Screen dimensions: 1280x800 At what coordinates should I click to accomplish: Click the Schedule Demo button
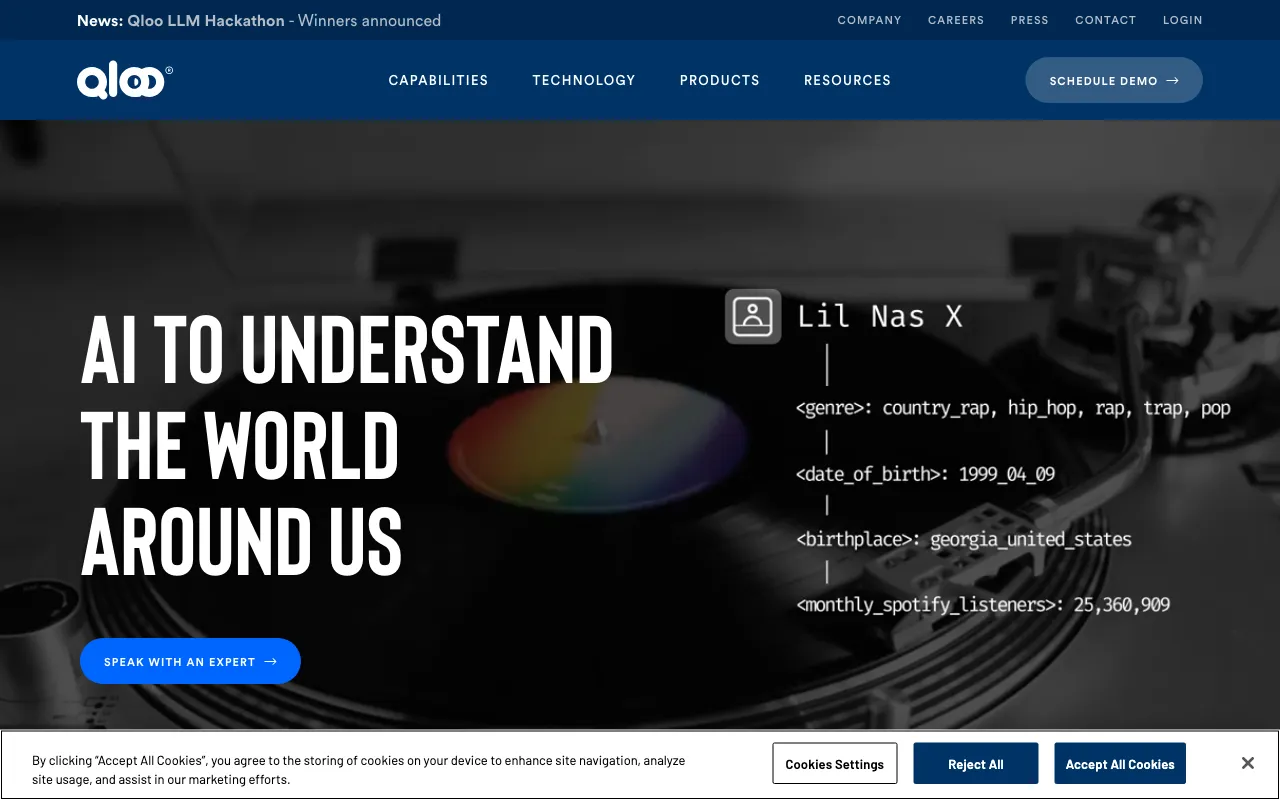[x=1114, y=80]
